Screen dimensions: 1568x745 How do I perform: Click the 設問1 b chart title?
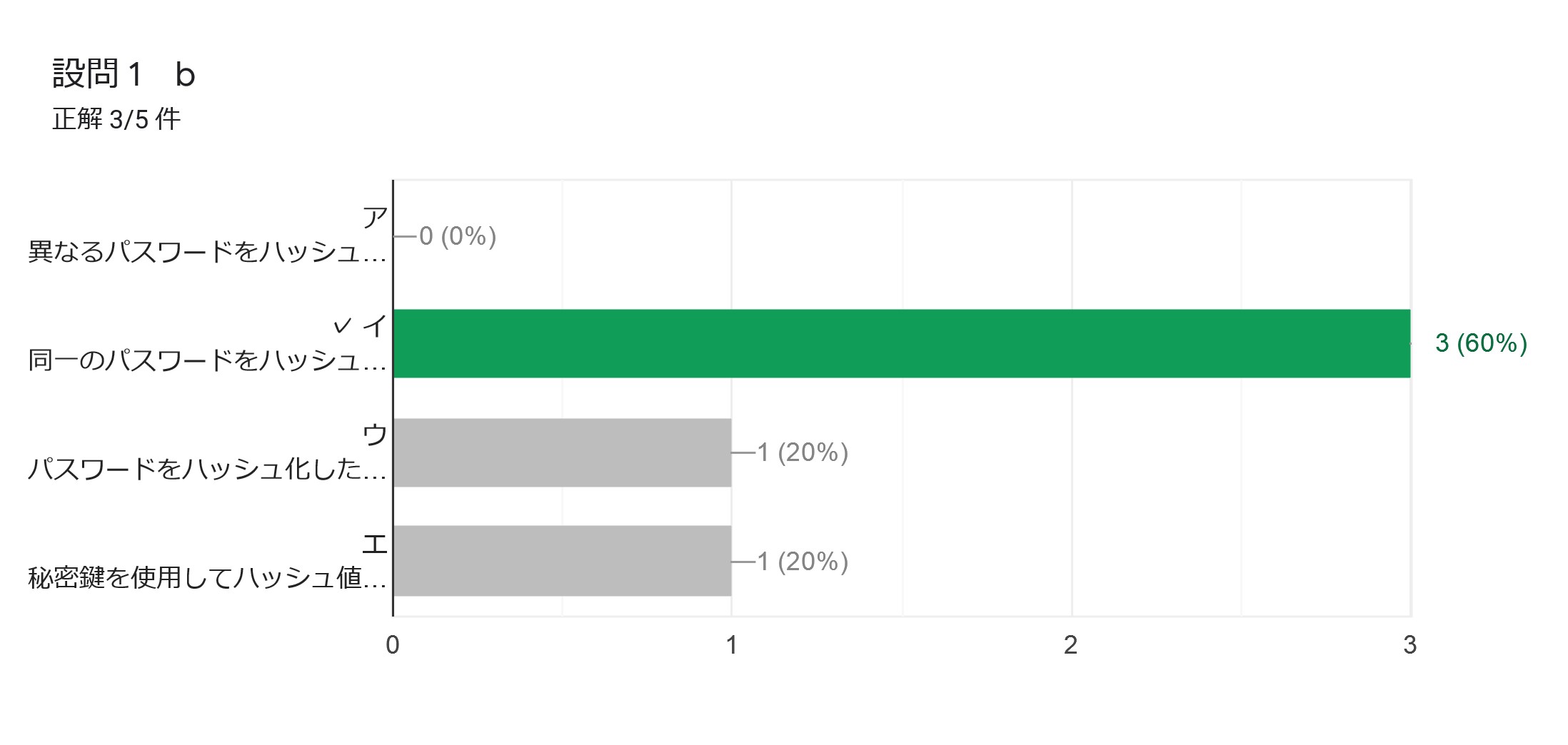124,74
